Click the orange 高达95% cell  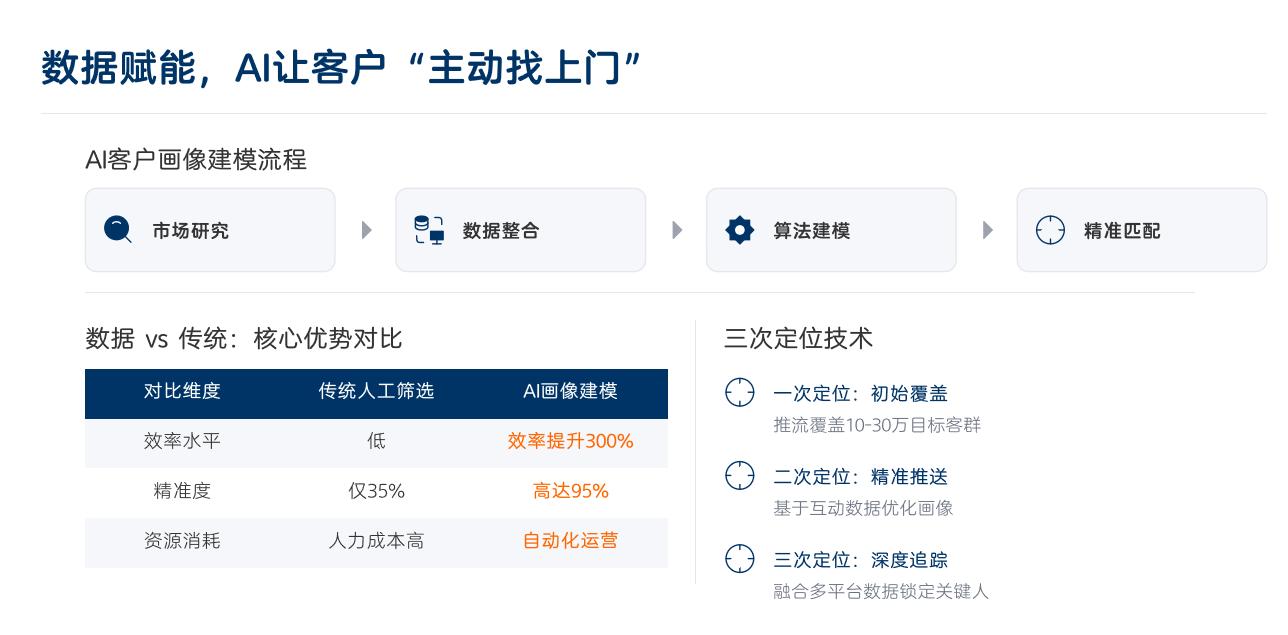(x=570, y=491)
